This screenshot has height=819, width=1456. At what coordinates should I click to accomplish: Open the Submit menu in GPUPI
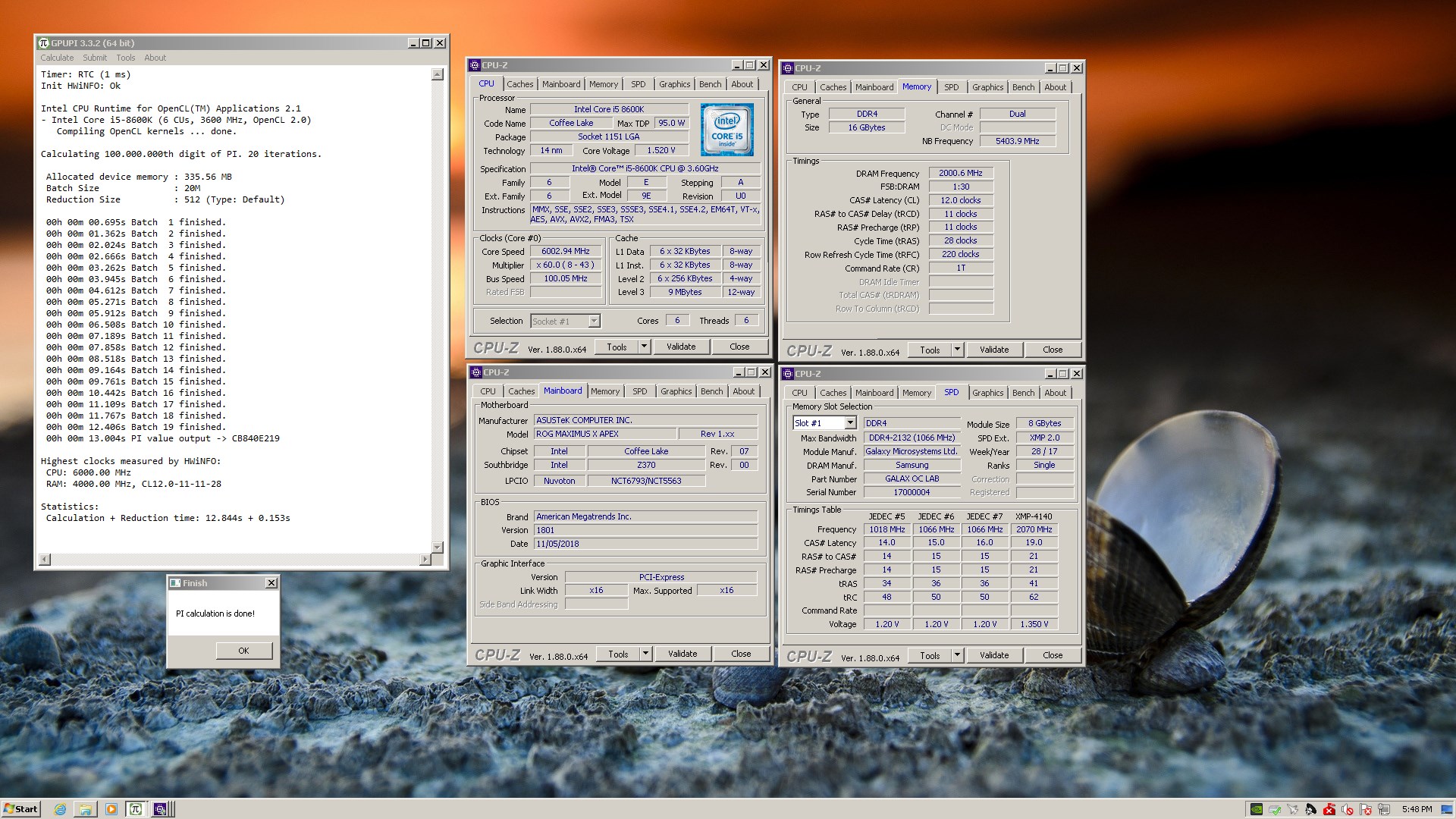click(95, 58)
